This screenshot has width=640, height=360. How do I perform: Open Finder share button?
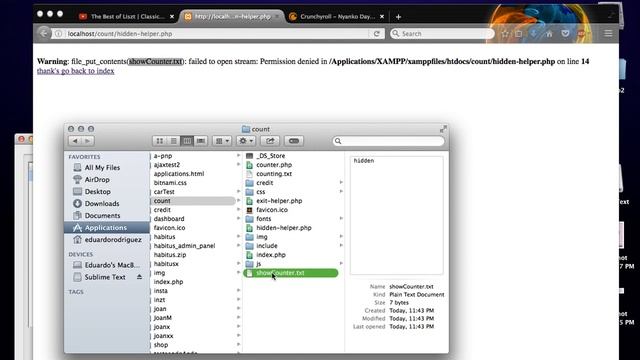(270, 141)
